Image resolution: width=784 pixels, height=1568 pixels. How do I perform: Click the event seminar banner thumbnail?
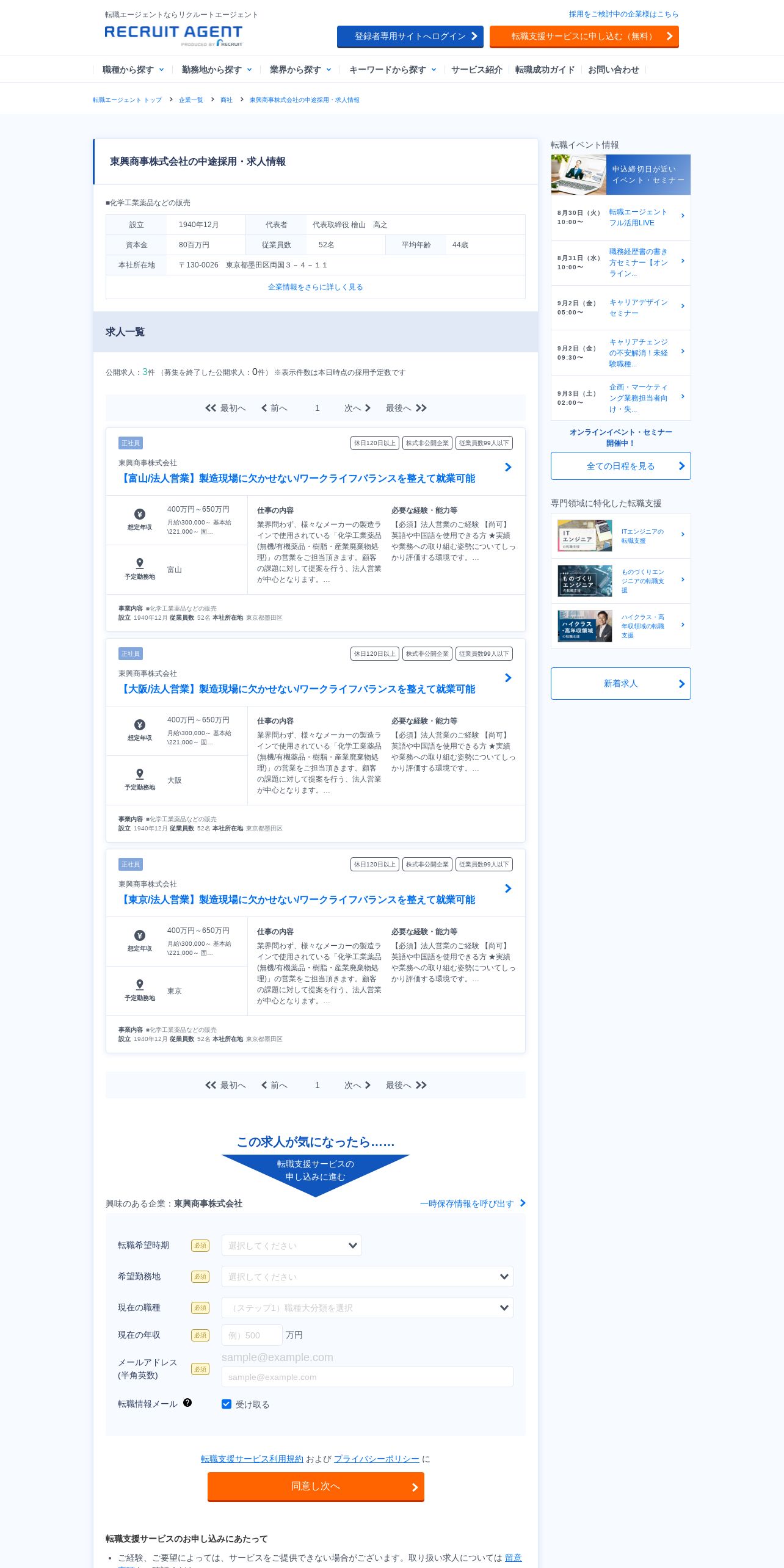click(579, 175)
